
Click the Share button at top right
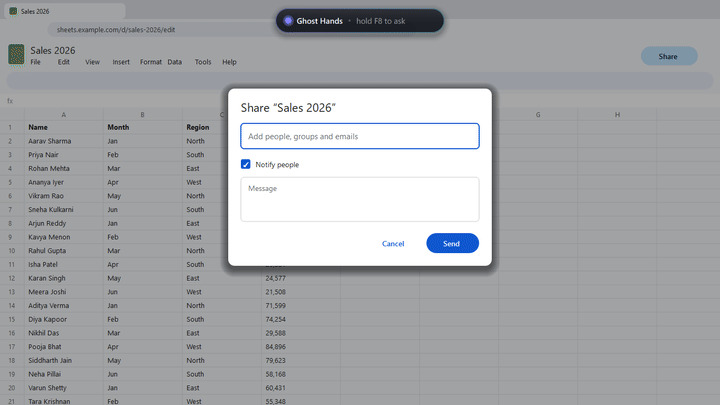[669, 56]
